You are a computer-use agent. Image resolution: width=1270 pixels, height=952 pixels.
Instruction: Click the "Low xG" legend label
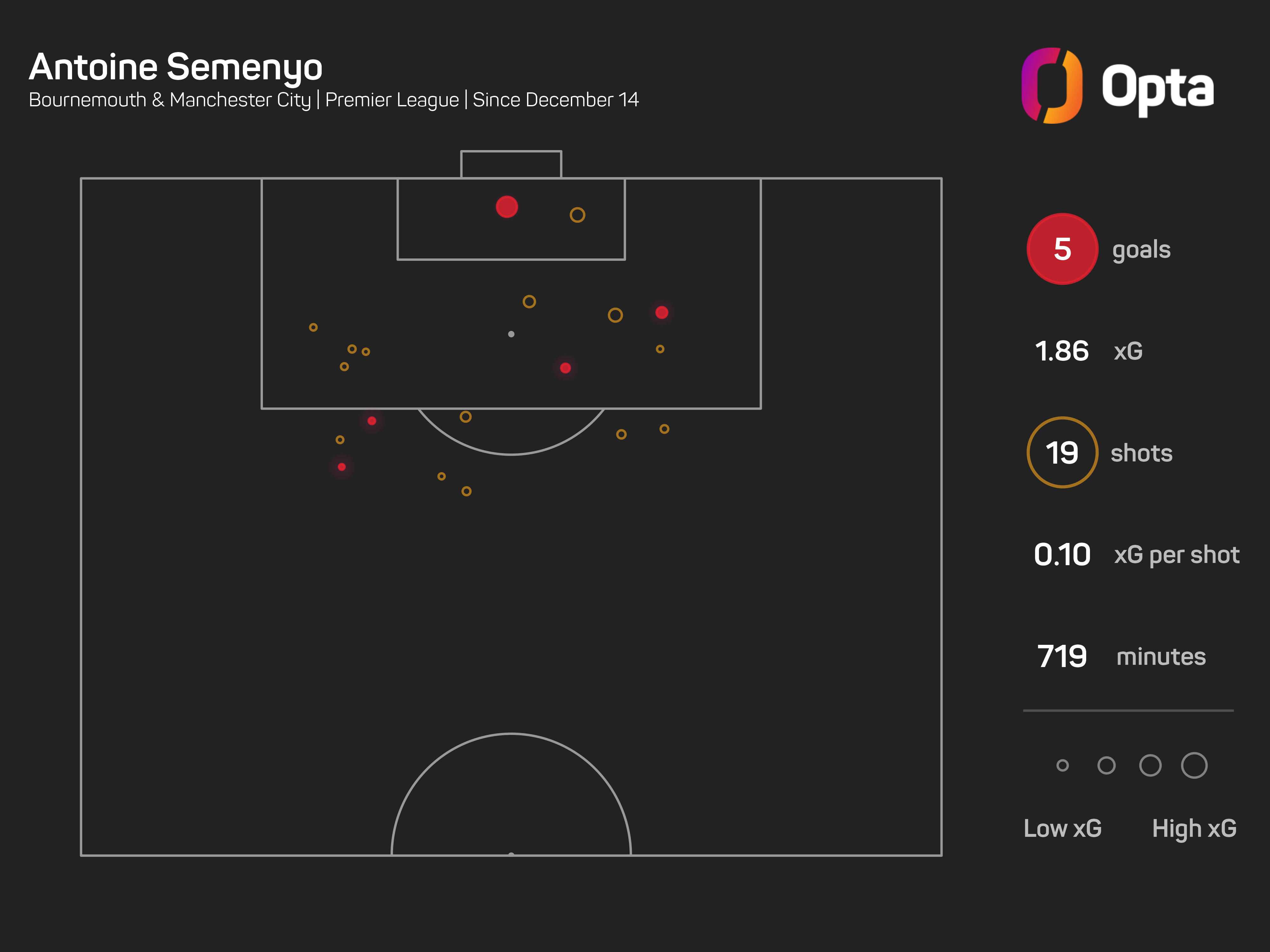(1062, 829)
